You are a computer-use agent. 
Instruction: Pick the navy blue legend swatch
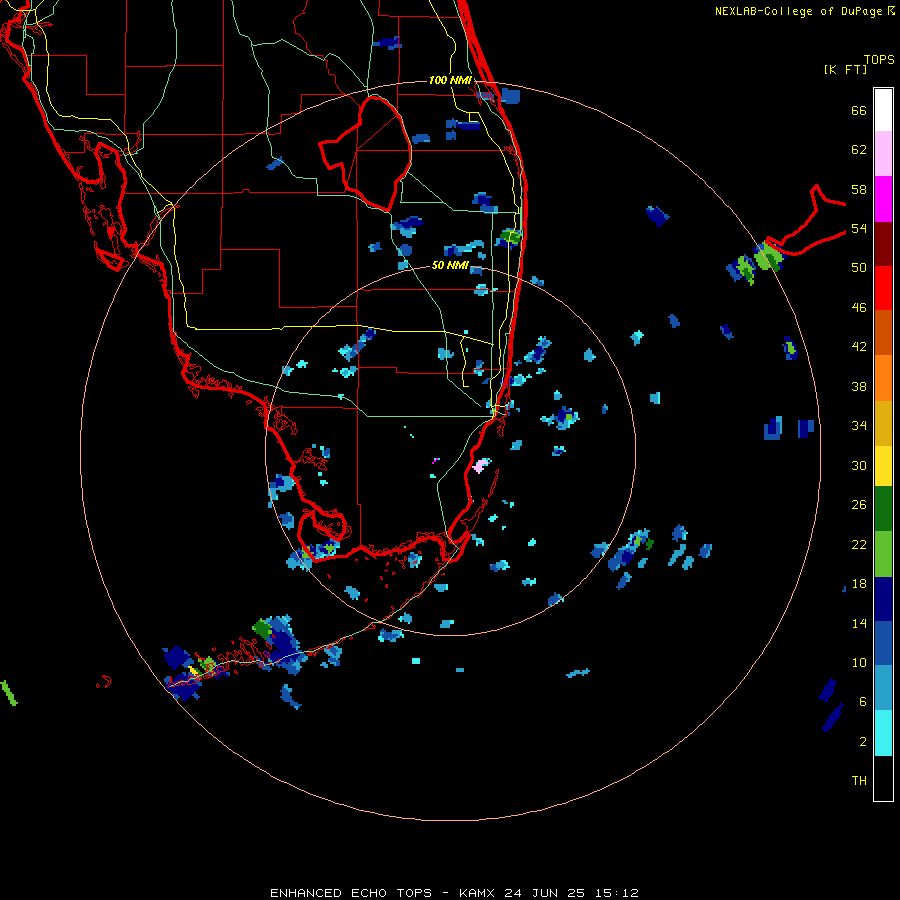[x=883, y=599]
